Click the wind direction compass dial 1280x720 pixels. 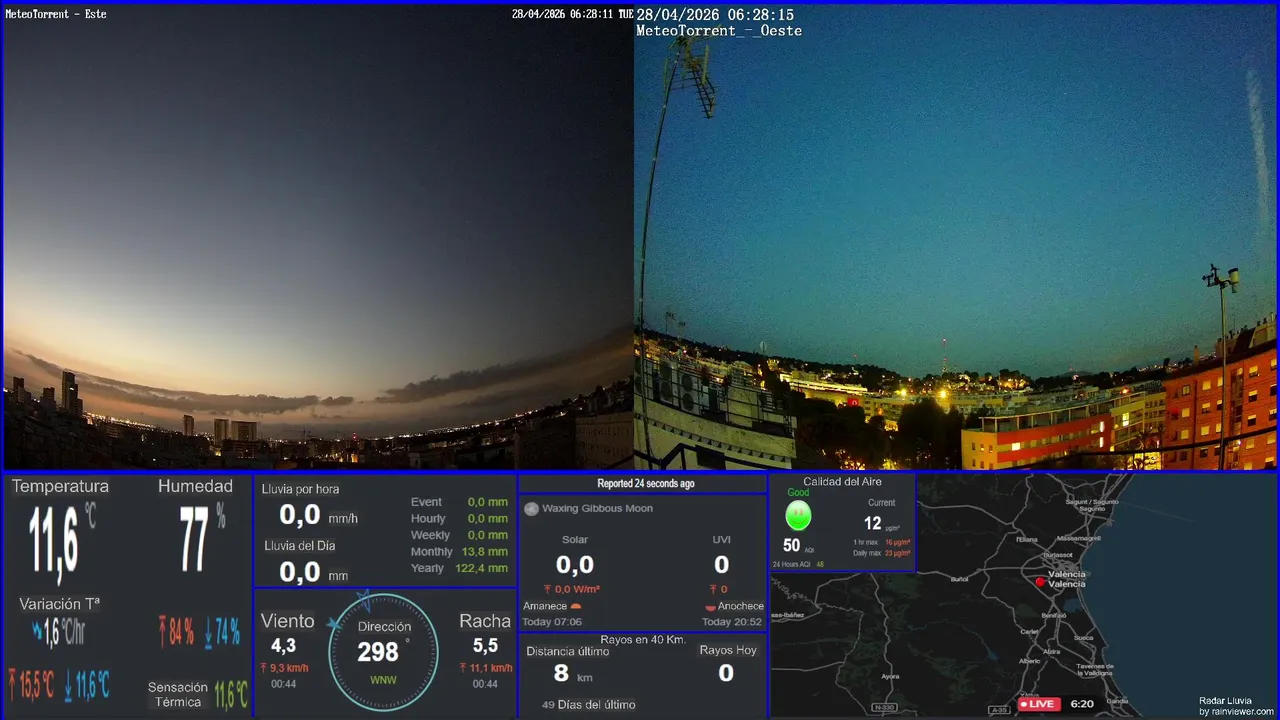point(383,652)
